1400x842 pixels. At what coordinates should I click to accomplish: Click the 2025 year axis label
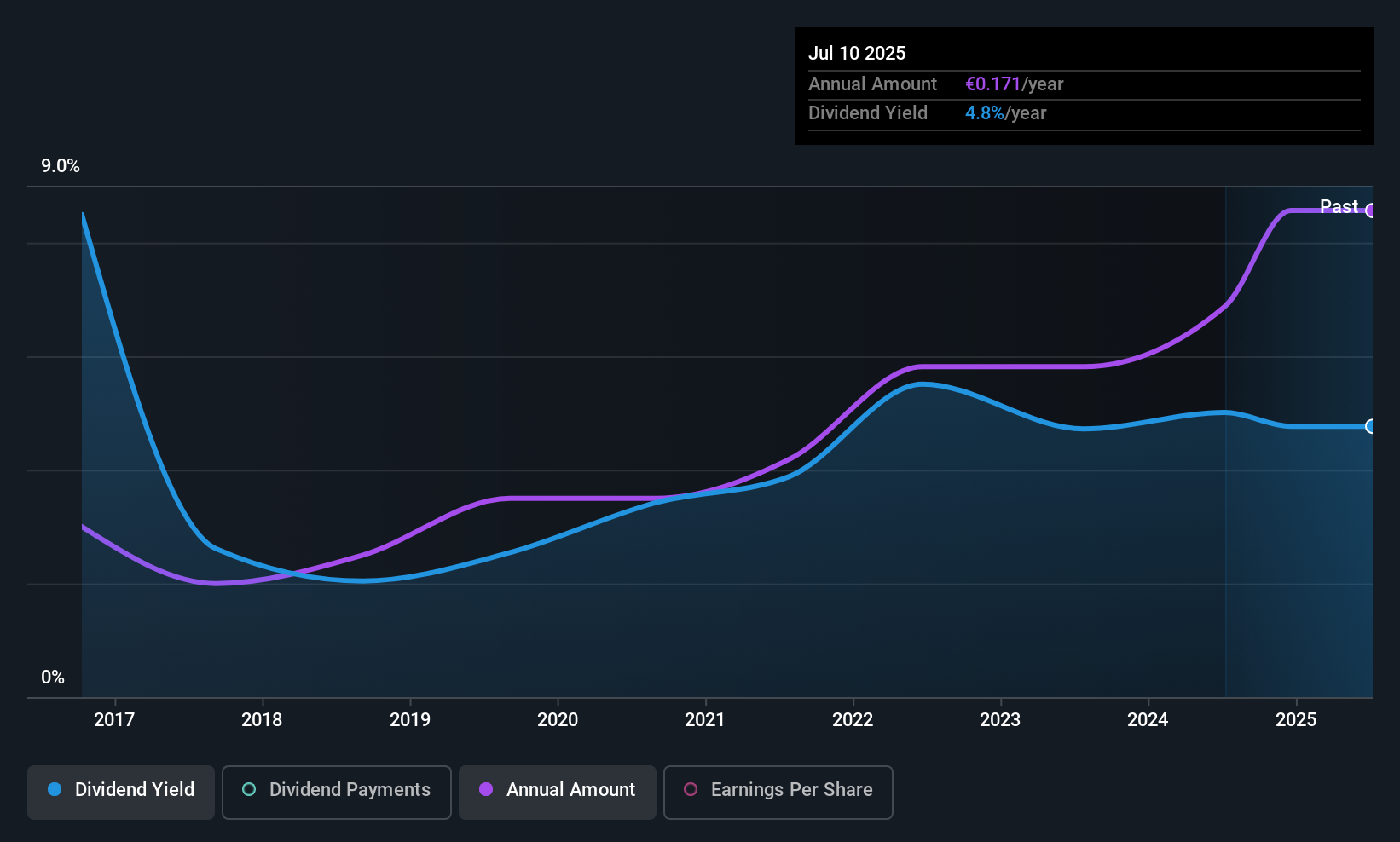coord(1296,720)
